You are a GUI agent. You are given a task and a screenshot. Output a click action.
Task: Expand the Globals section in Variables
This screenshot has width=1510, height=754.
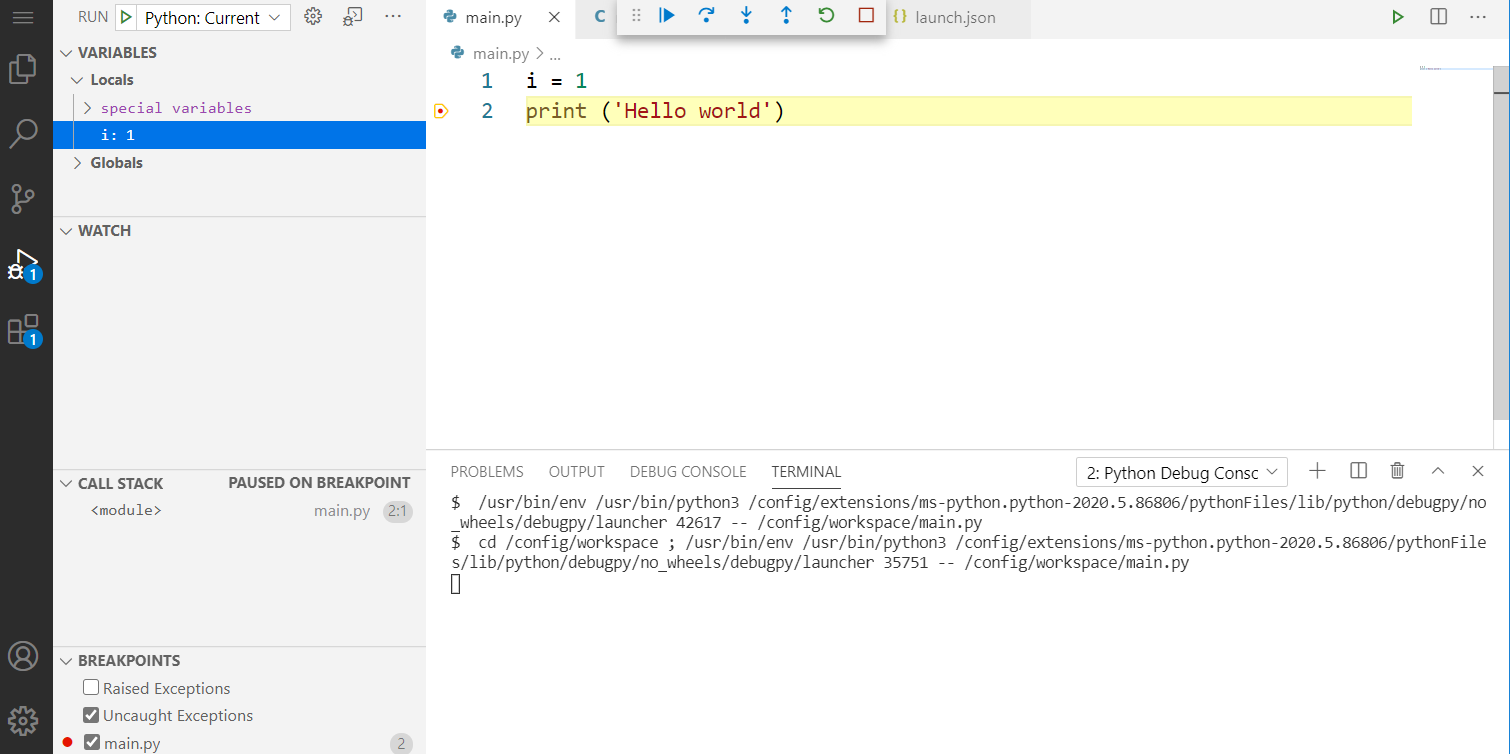tap(77, 162)
